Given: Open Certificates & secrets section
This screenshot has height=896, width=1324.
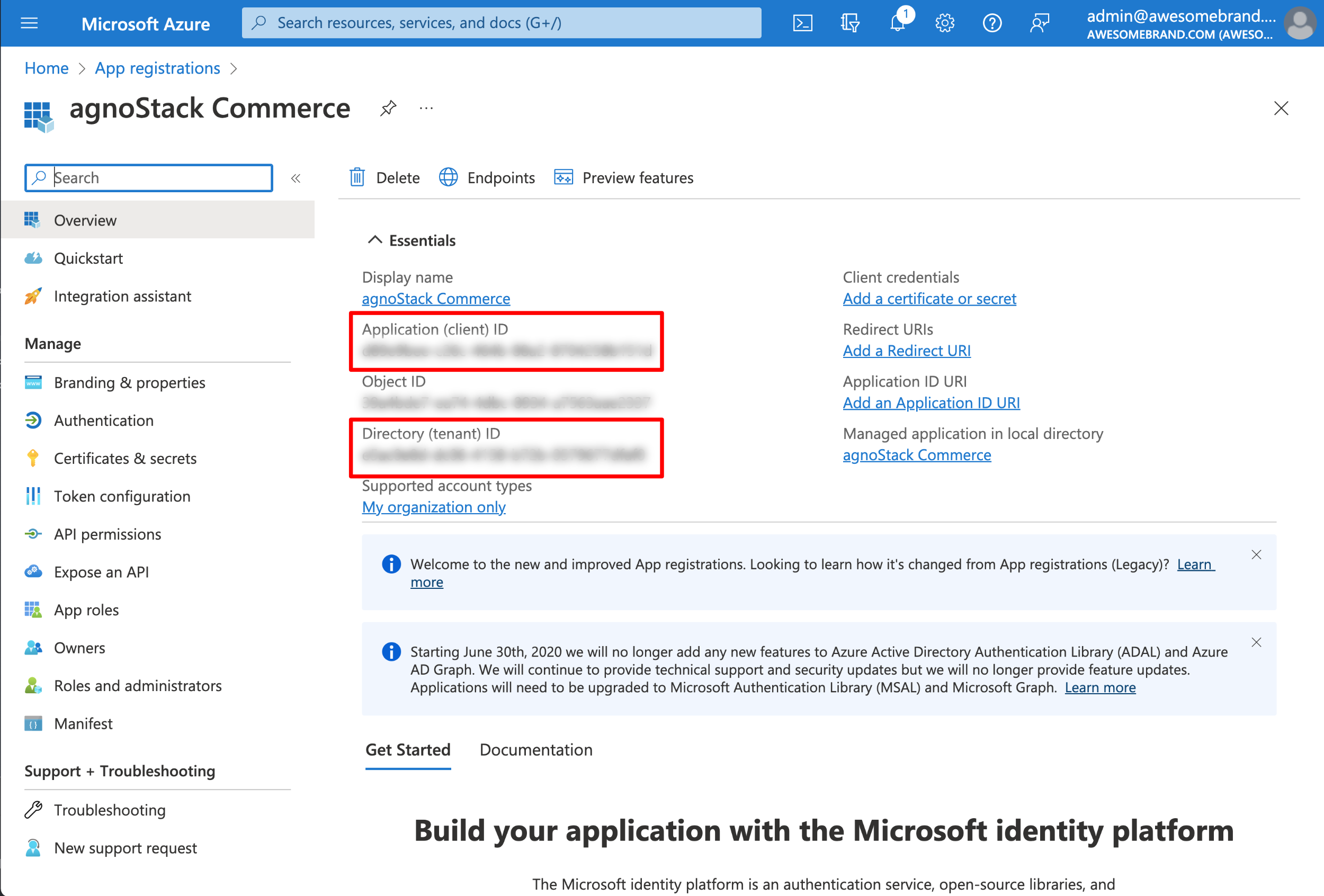Looking at the screenshot, I should coord(125,458).
